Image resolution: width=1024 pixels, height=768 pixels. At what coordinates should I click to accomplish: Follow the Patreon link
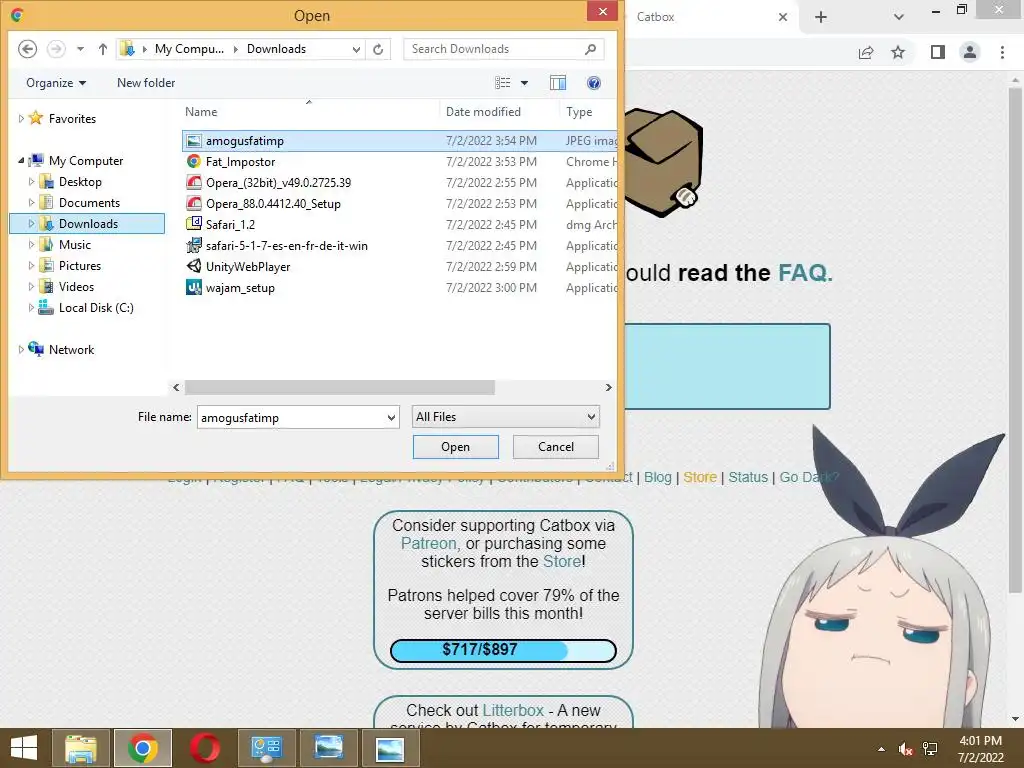(x=428, y=543)
